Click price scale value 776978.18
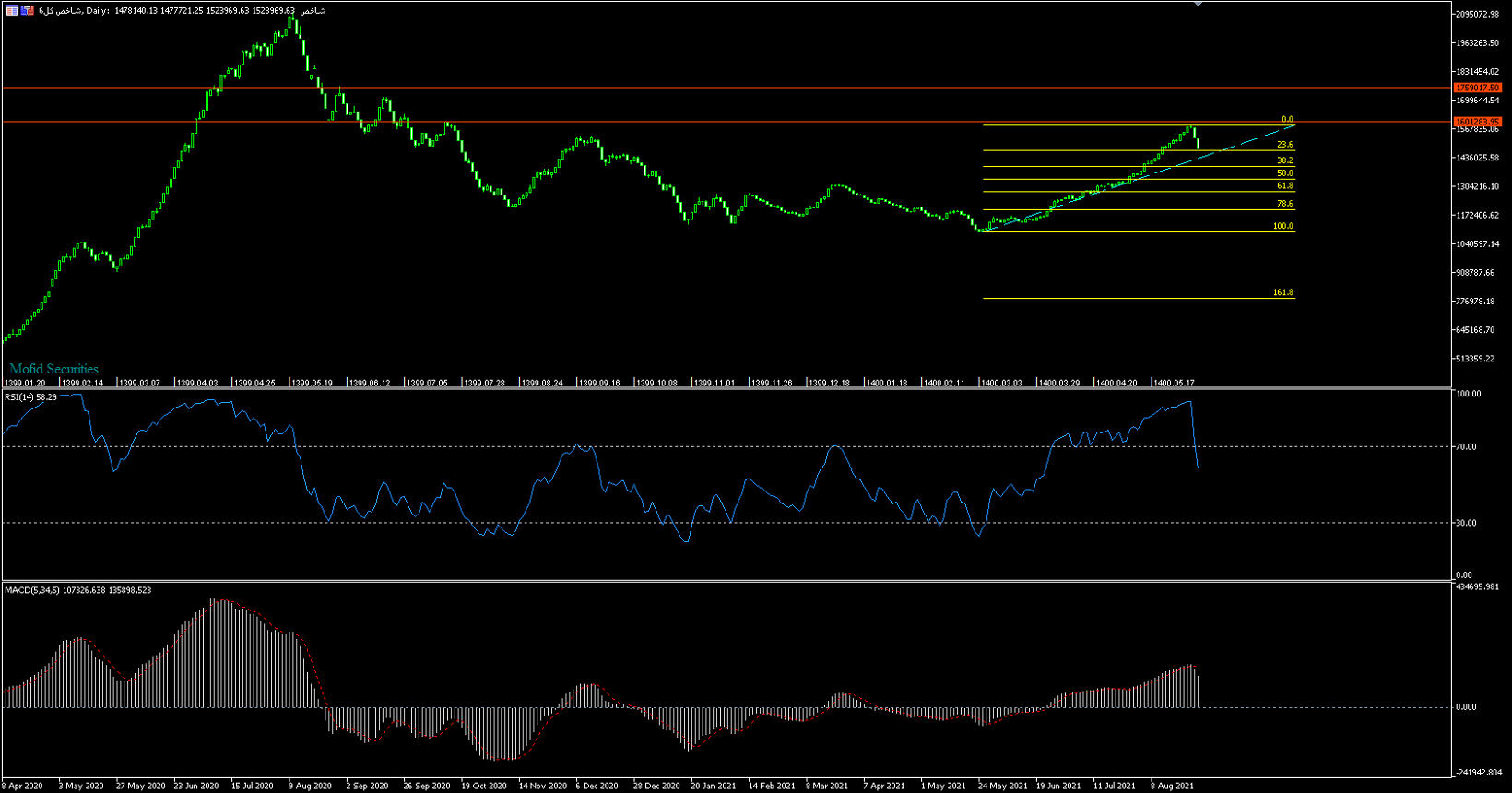 click(x=1476, y=302)
